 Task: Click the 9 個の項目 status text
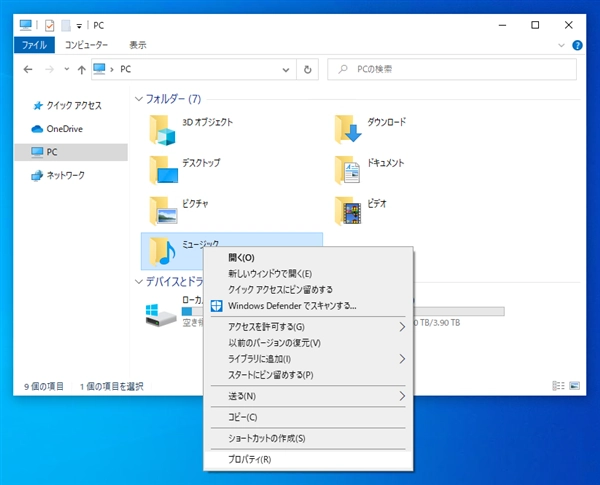click(44, 387)
